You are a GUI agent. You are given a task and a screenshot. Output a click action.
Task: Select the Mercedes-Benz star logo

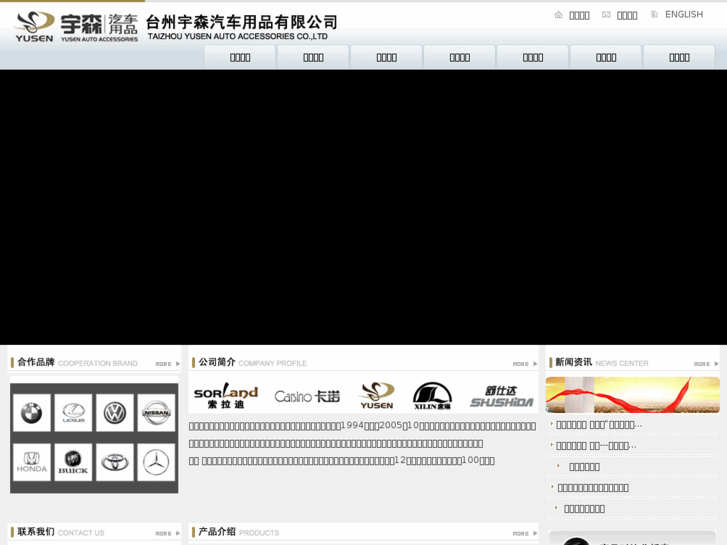[156, 462]
